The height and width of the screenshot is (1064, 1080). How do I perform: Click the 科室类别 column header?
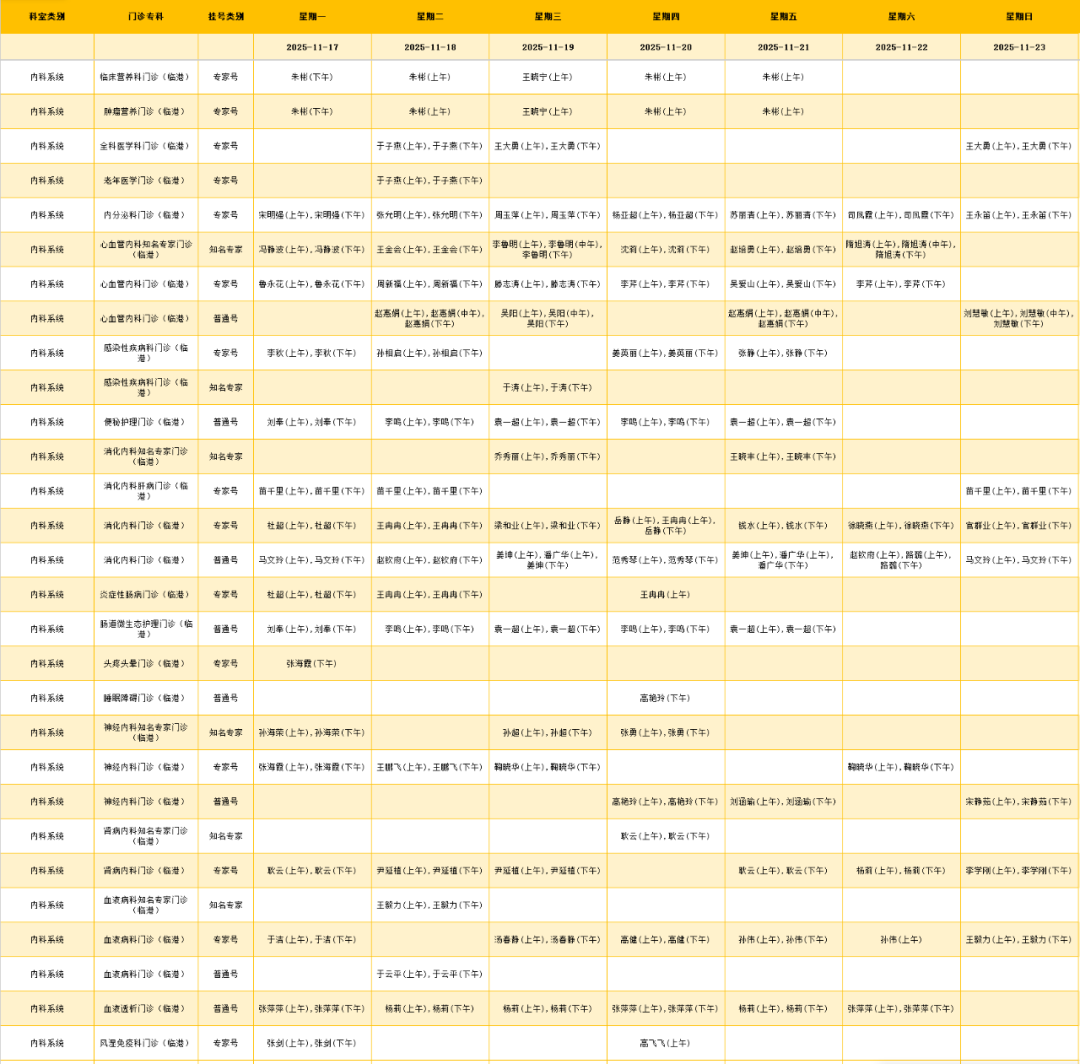[x=47, y=17]
